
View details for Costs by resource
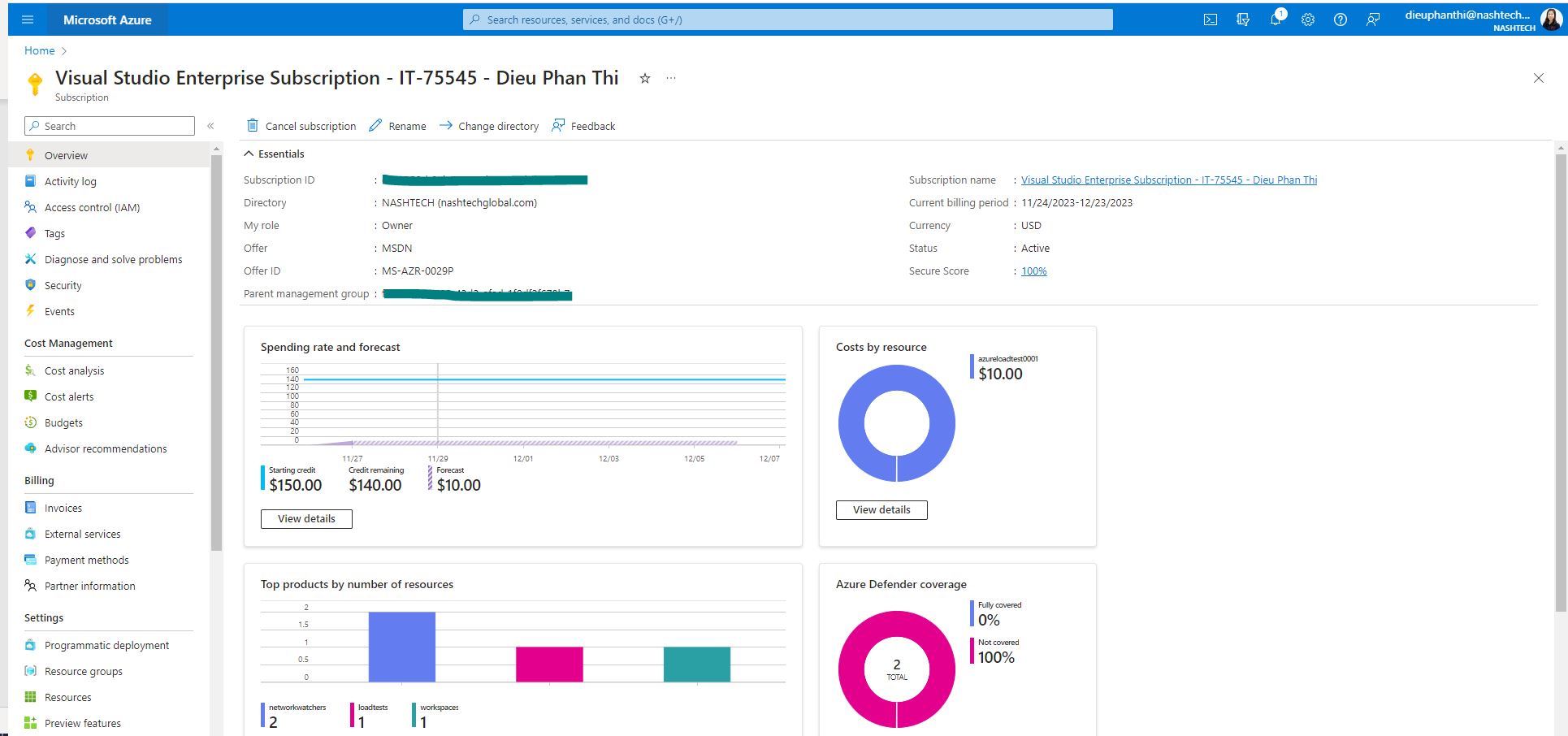coord(881,510)
